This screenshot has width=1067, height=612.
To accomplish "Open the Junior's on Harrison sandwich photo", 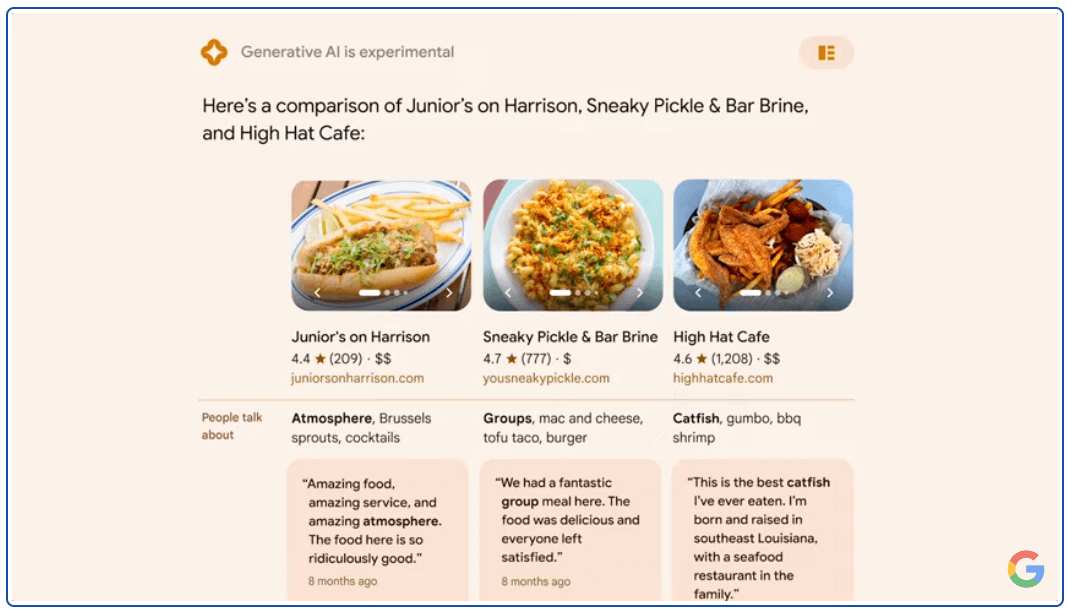I will tap(381, 240).
